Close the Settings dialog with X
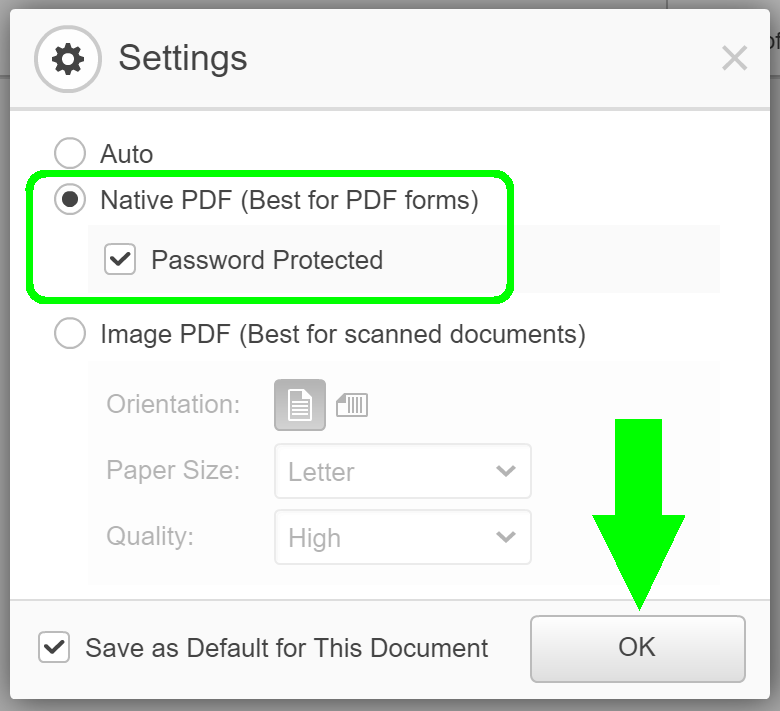The width and height of the screenshot is (780, 711). click(734, 58)
